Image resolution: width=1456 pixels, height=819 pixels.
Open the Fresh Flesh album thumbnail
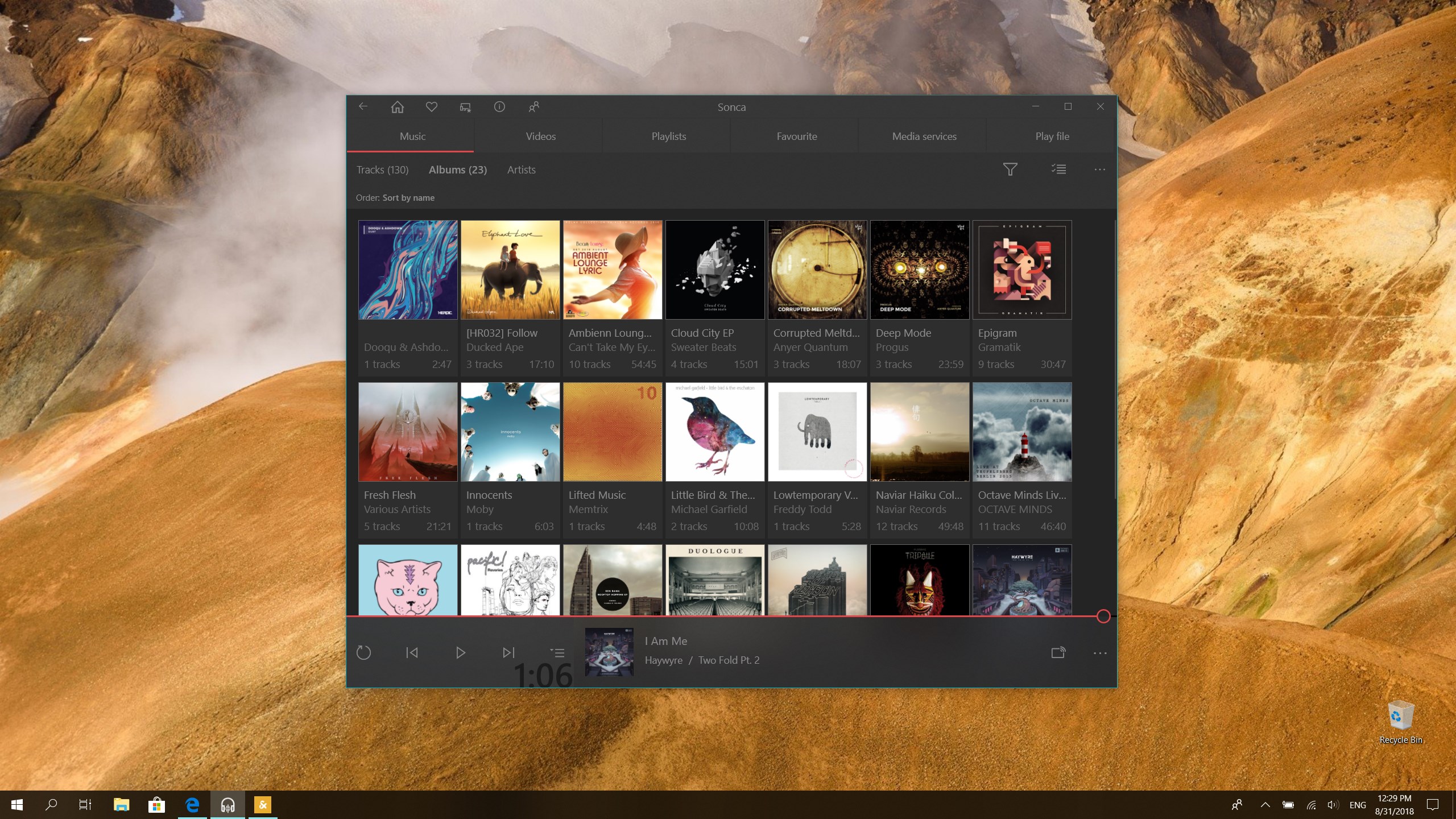[407, 431]
